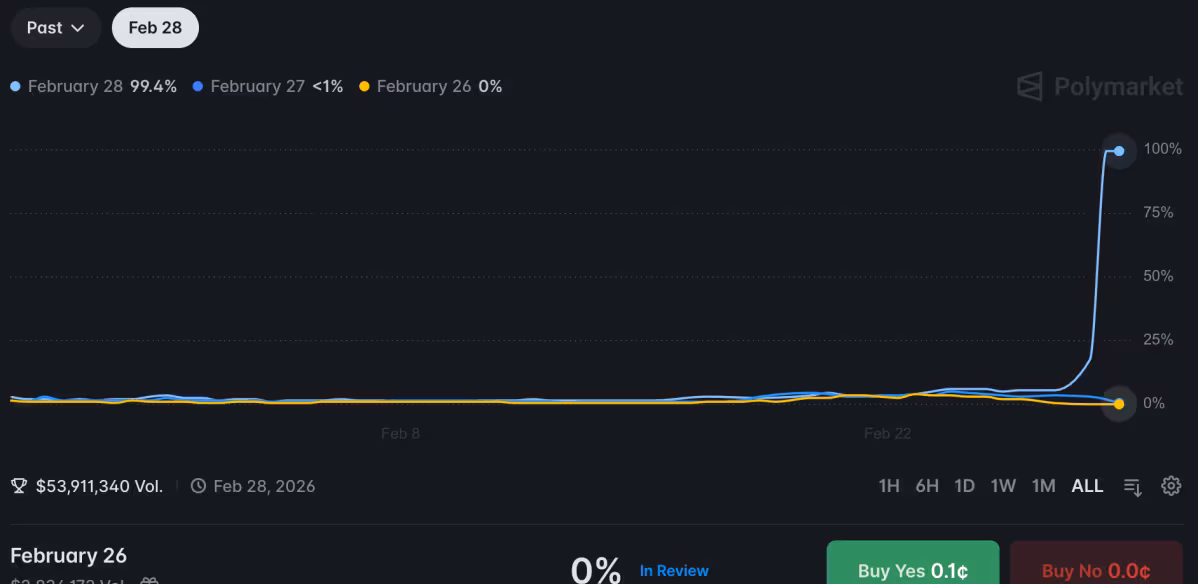
Task: Click Buy No 0.0¢ button
Action: point(1095,568)
